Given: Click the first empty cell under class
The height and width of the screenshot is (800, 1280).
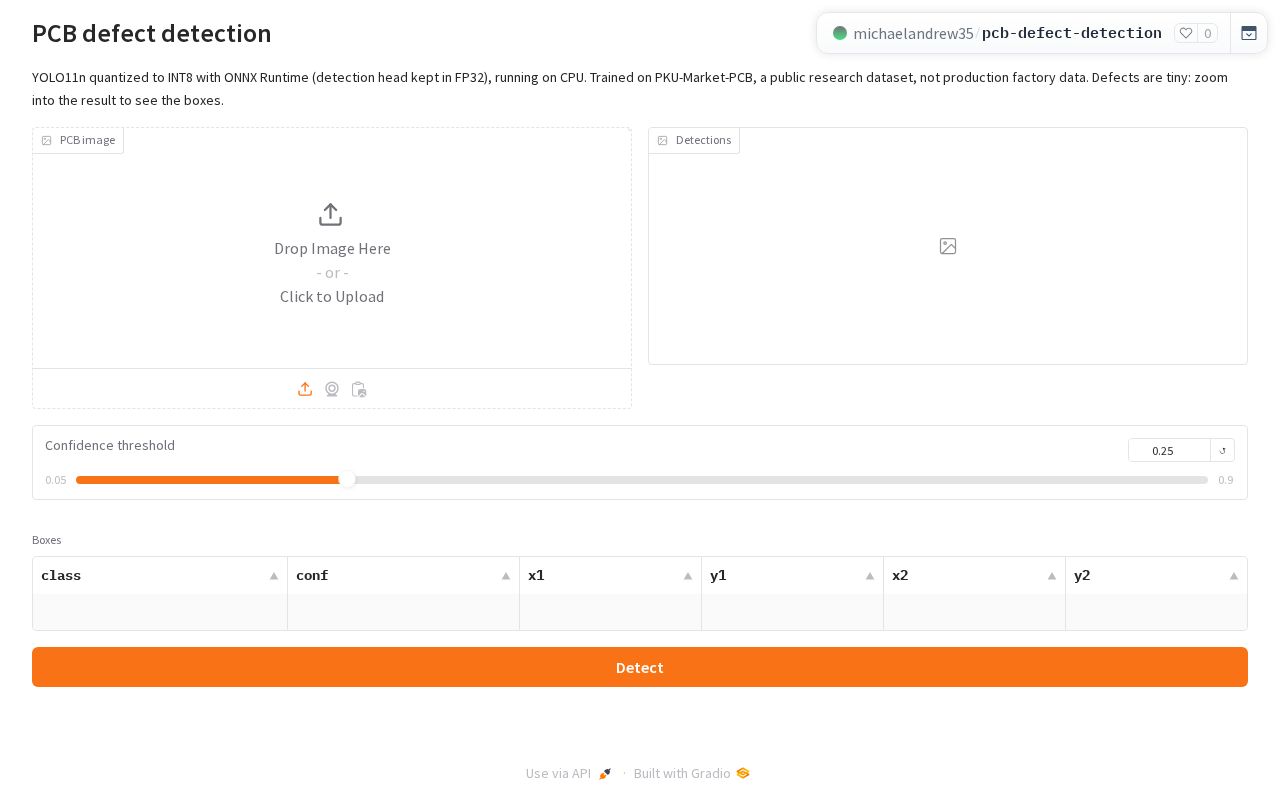Looking at the screenshot, I should 160,612.
